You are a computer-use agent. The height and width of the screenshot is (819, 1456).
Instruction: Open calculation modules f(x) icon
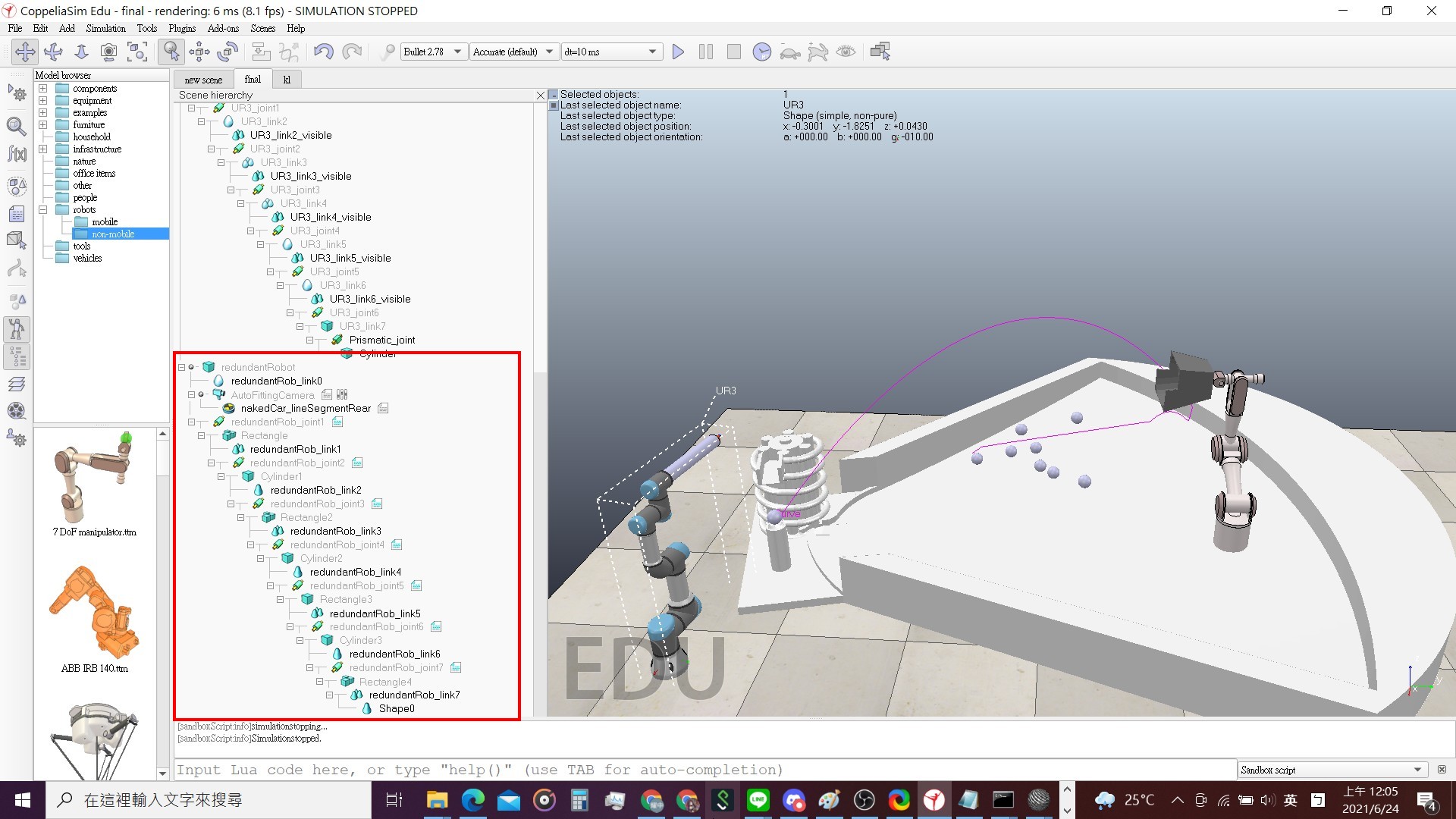pyautogui.click(x=17, y=154)
